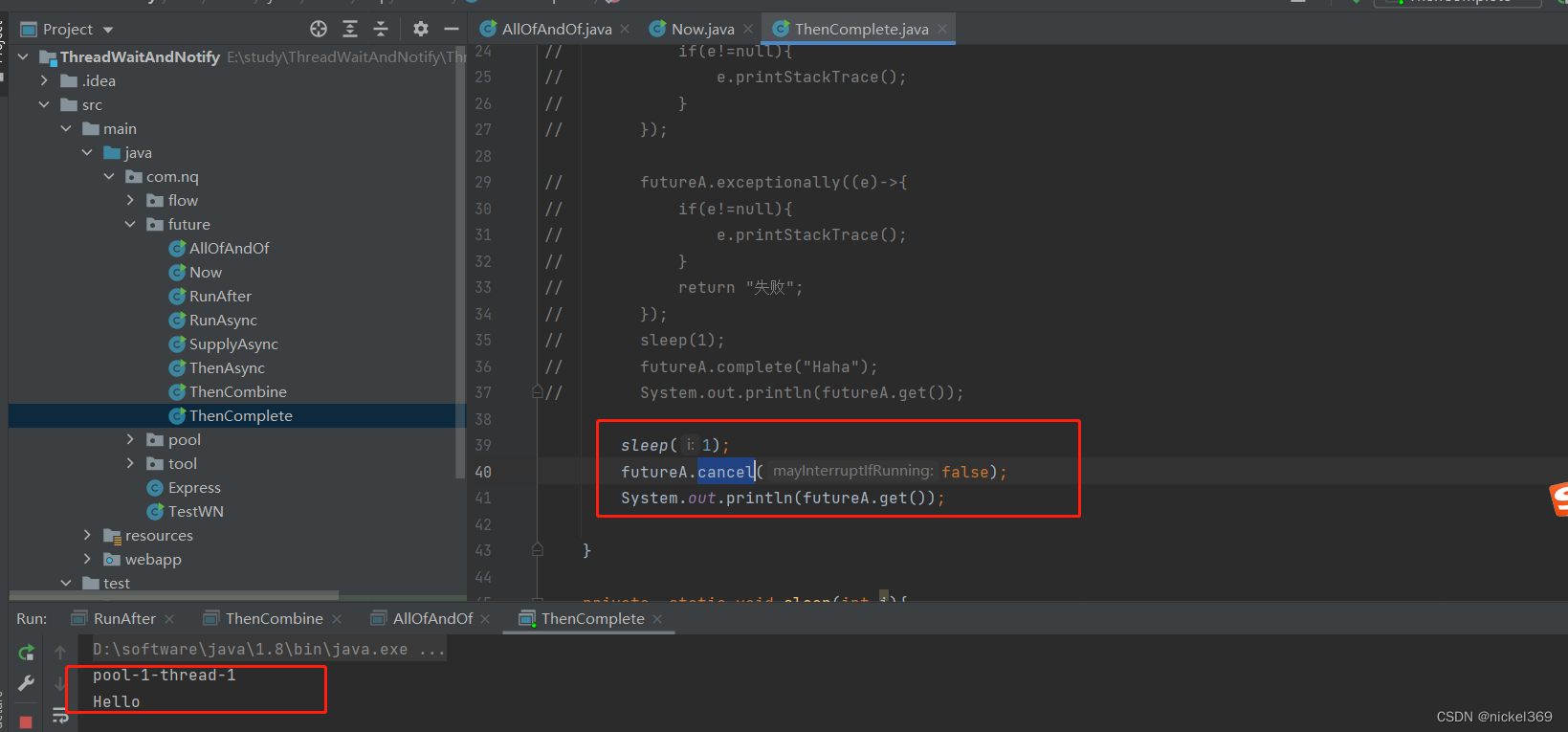
Task: Open Now class in project tree
Action: [x=206, y=273]
